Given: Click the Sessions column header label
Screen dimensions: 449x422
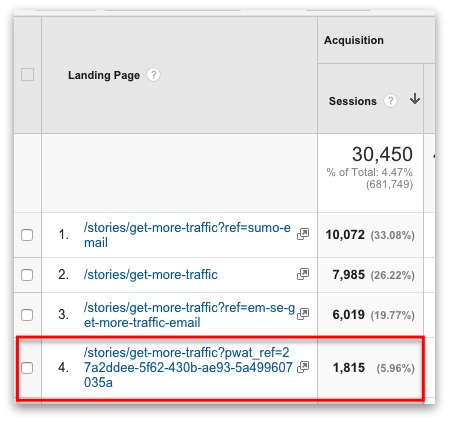Looking at the screenshot, I should (x=353, y=101).
